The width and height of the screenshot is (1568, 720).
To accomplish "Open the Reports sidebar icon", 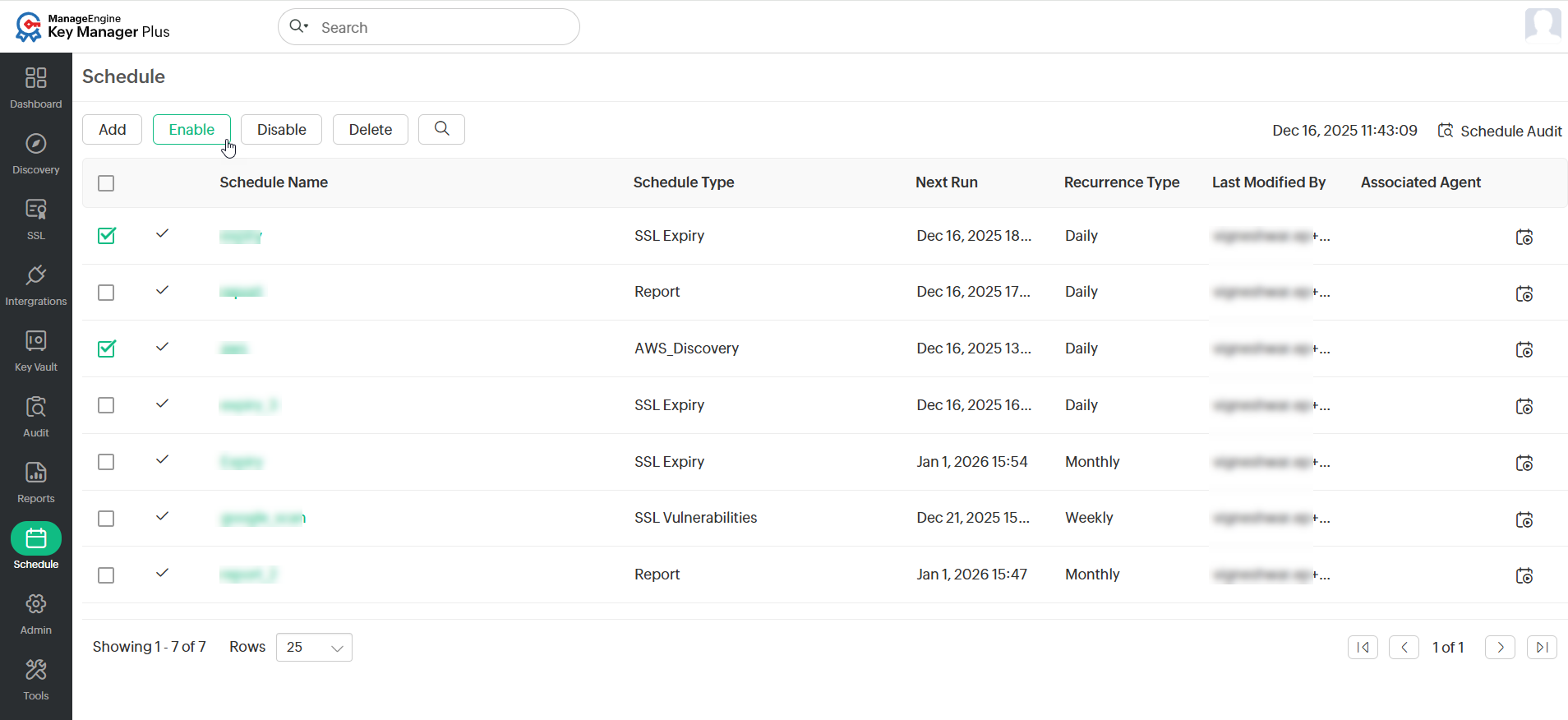I will 35,473.
